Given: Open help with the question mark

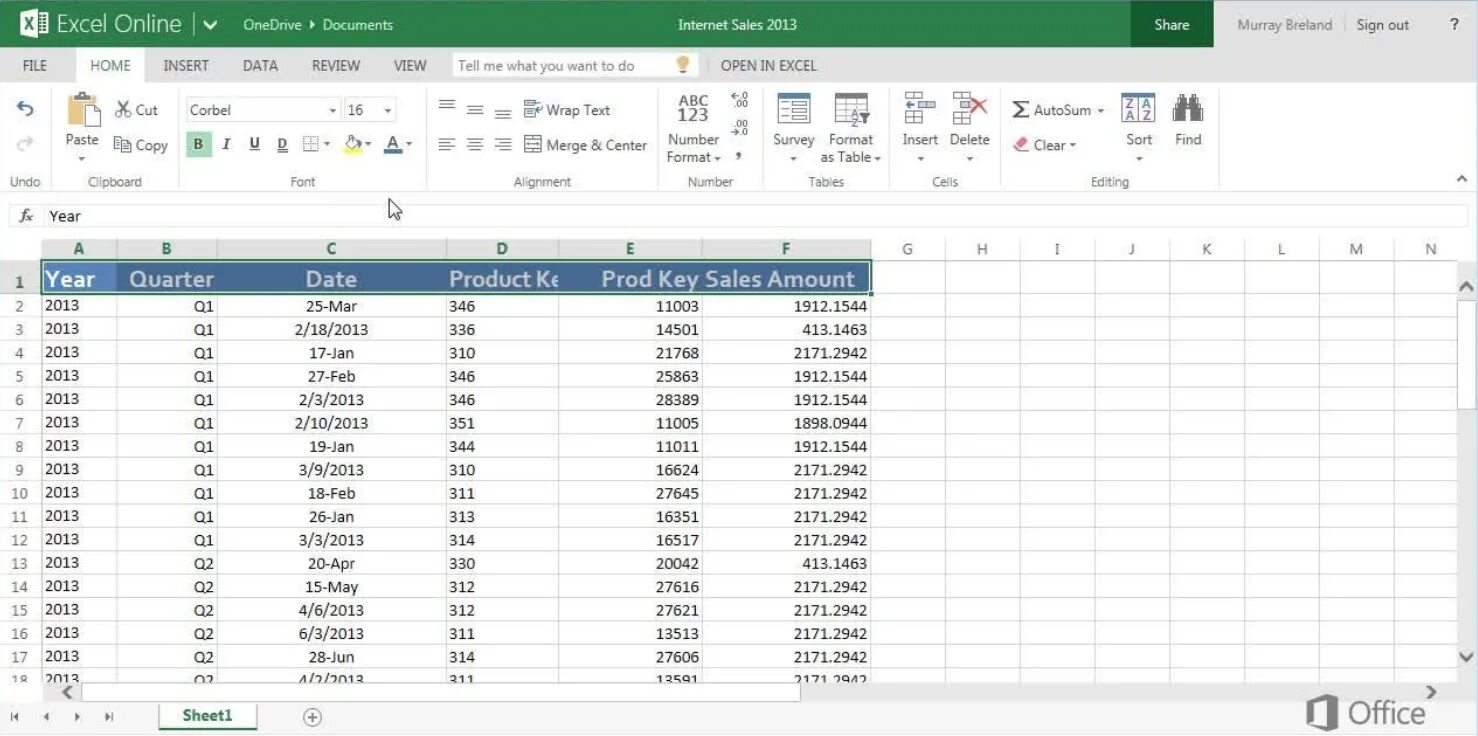Looking at the screenshot, I should coord(1455,25).
